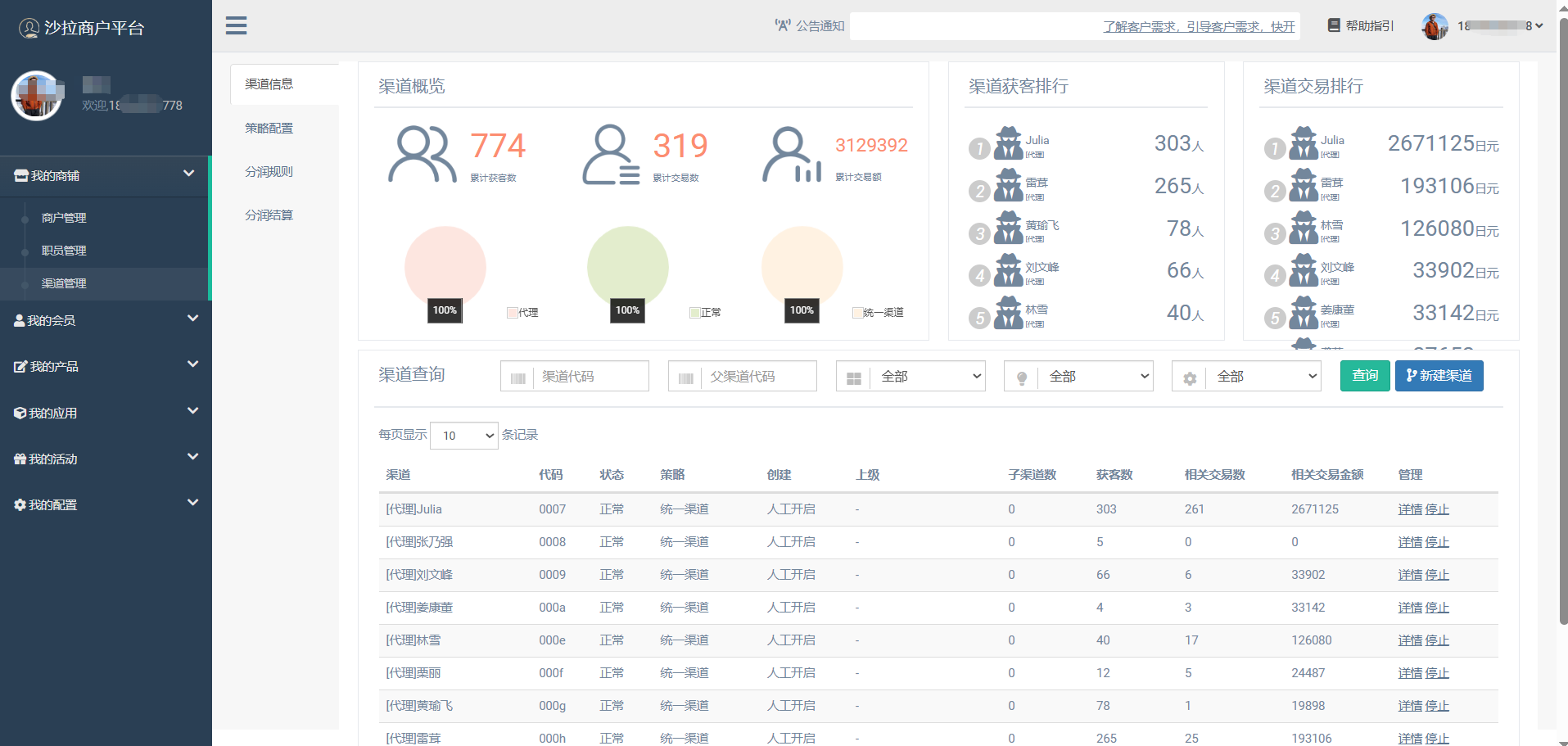Sort by the 获客数 column header
1568x746 pixels.
(x=1114, y=475)
